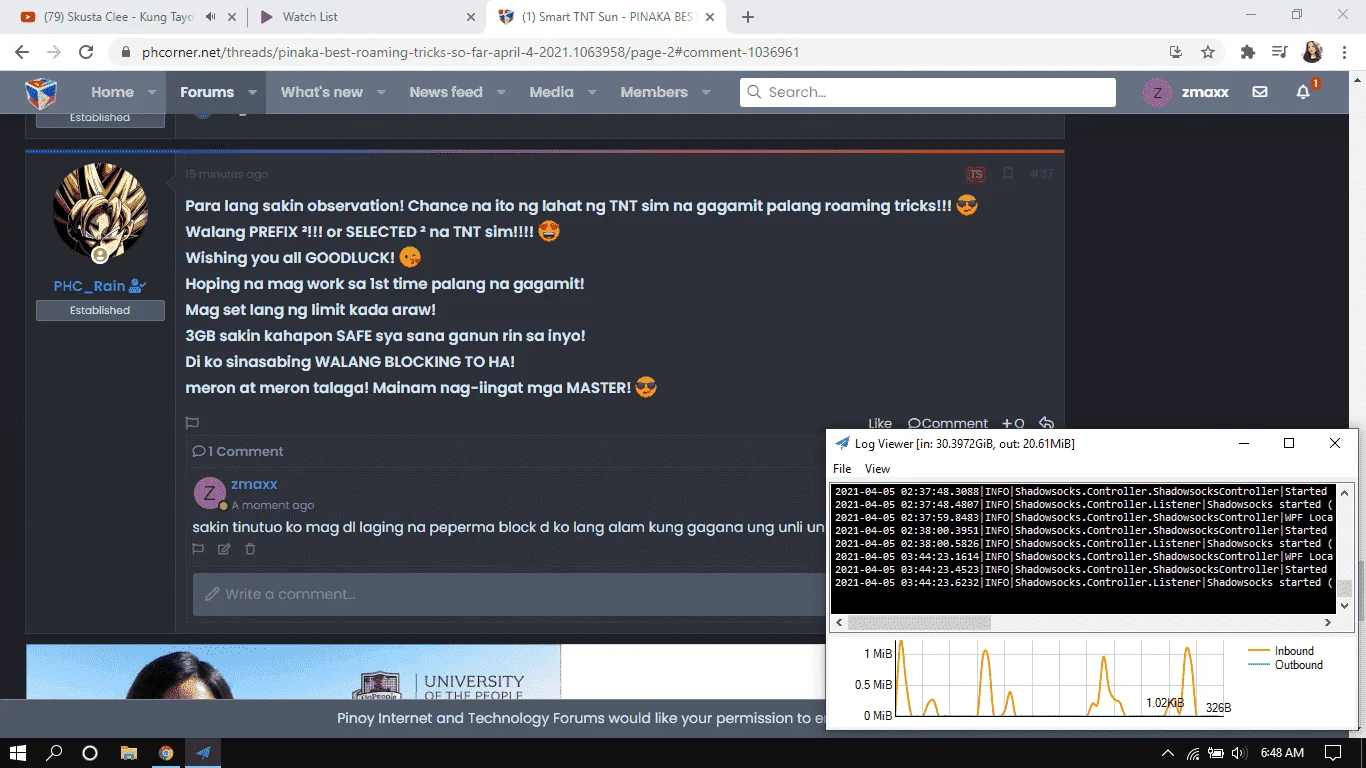Click PHC_Rain's Goku avatar
Image resolution: width=1366 pixels, height=768 pixels.
click(100, 213)
